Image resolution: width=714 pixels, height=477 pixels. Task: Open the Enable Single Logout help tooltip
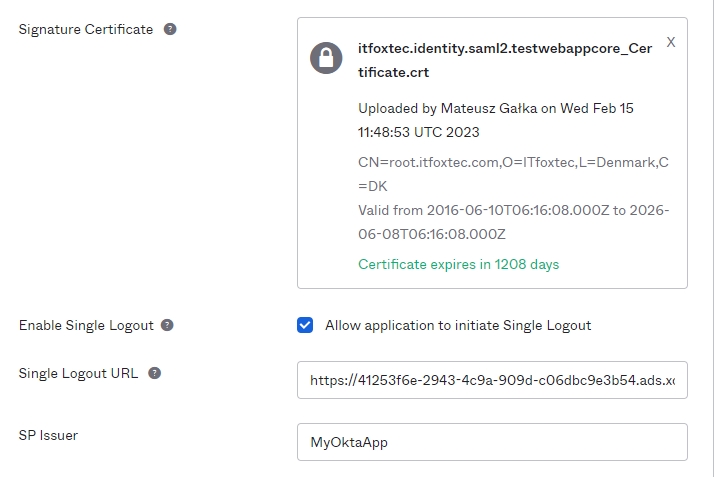(x=167, y=325)
